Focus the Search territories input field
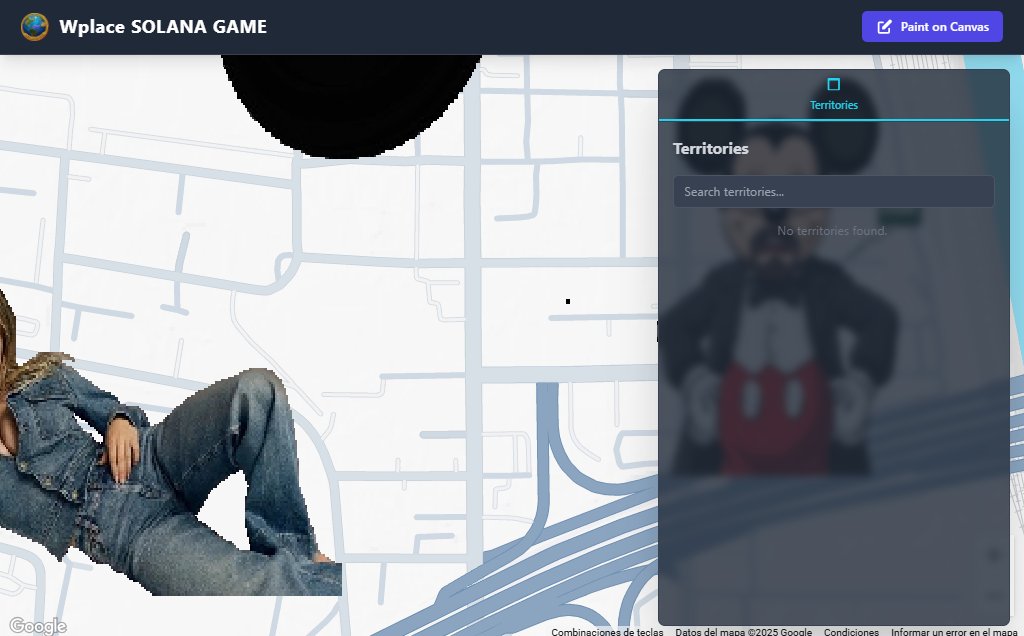Viewport: 1024px width, 636px height. pyautogui.click(x=833, y=192)
